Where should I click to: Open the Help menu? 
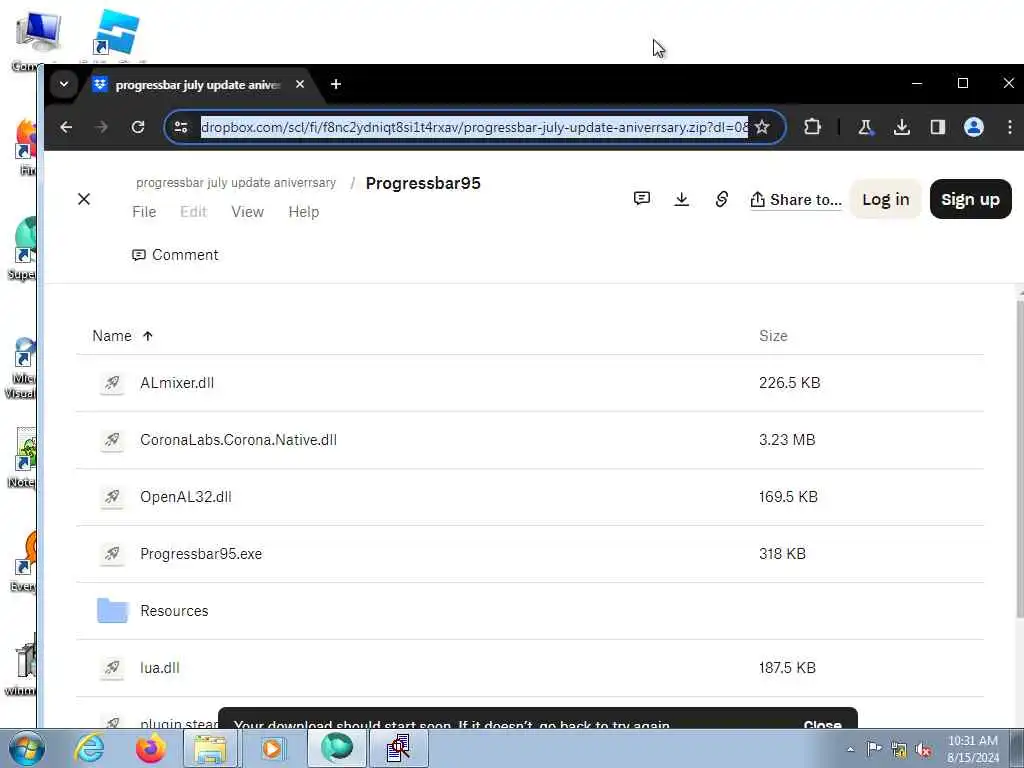[304, 212]
